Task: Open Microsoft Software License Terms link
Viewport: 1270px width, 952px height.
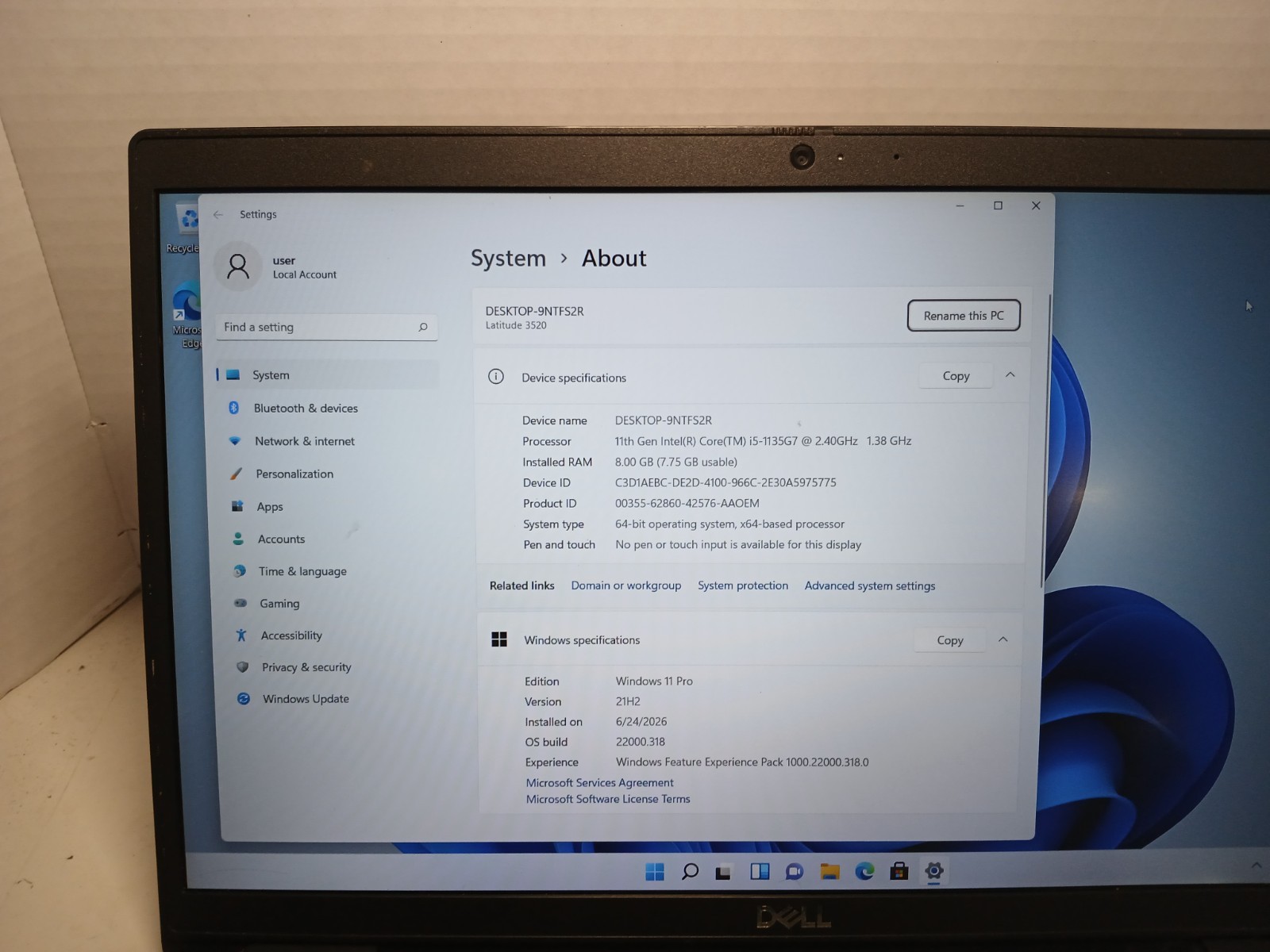Action: pyautogui.click(x=608, y=799)
